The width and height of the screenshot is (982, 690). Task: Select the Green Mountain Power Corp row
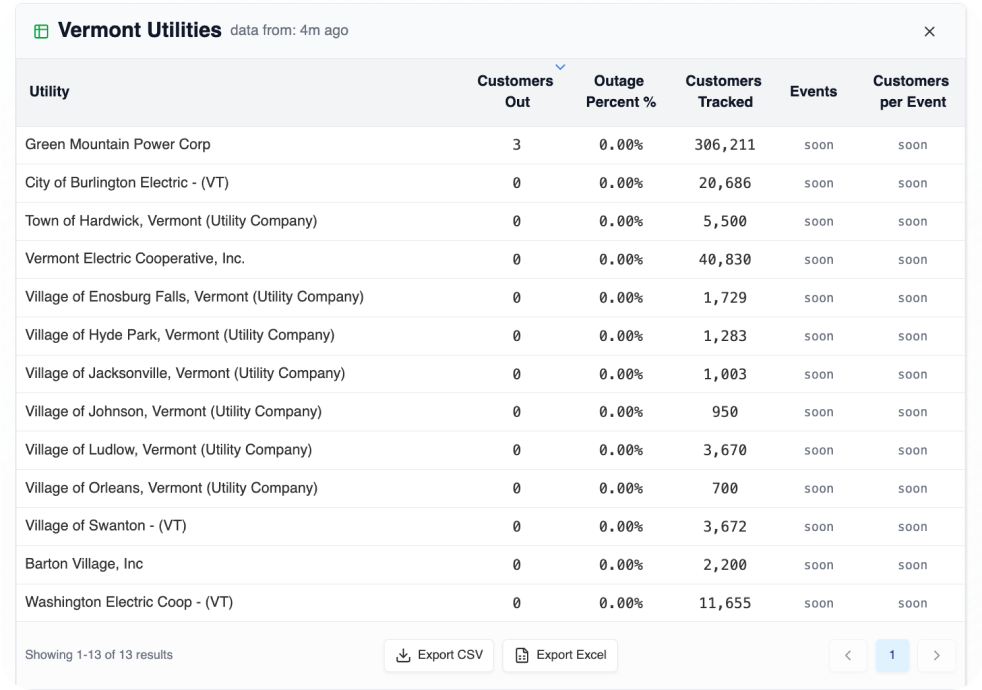coord(118,144)
